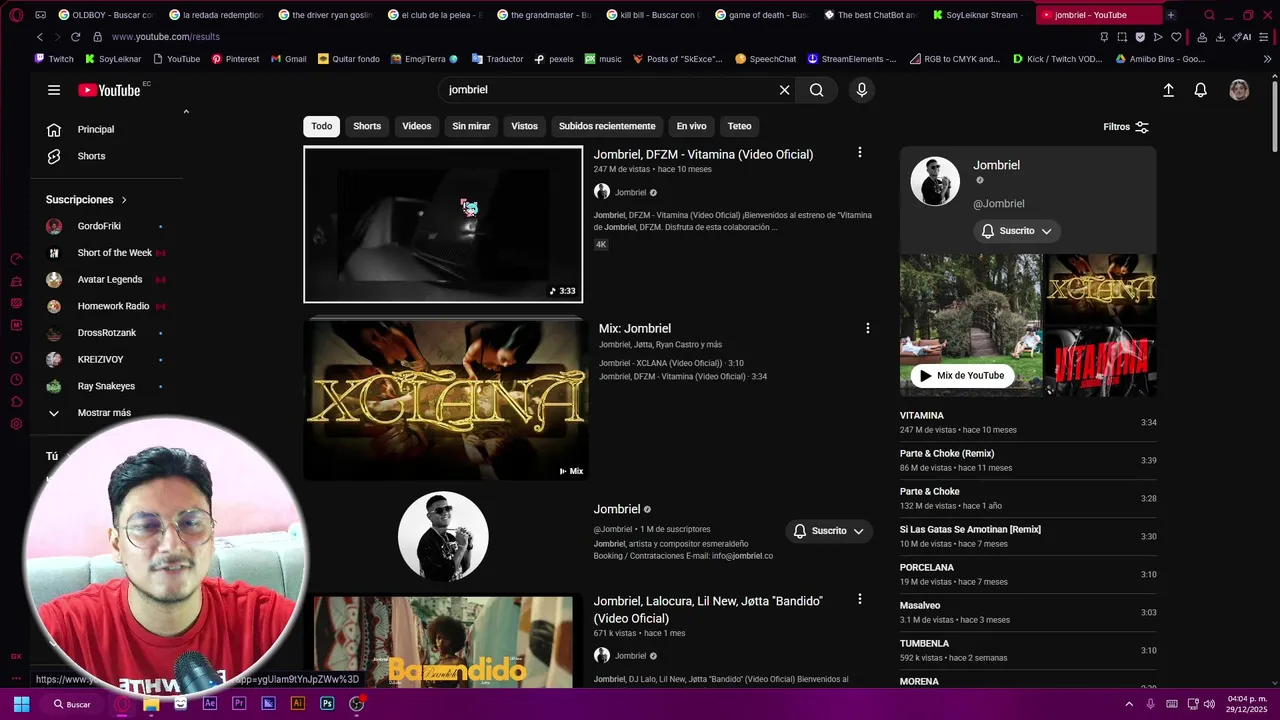Select the Todo filter chip

tap(322, 126)
